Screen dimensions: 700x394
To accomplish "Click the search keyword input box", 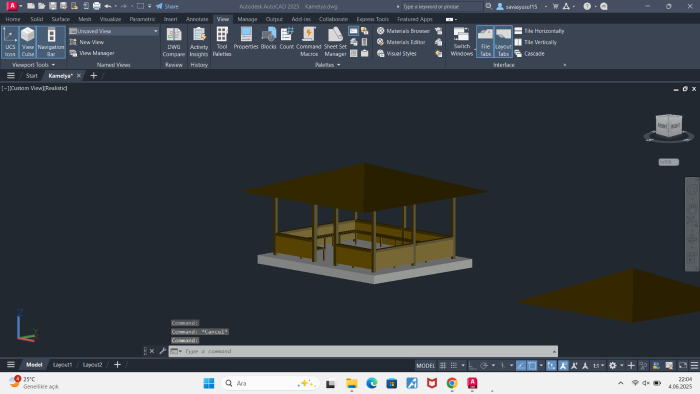I will point(442,6).
